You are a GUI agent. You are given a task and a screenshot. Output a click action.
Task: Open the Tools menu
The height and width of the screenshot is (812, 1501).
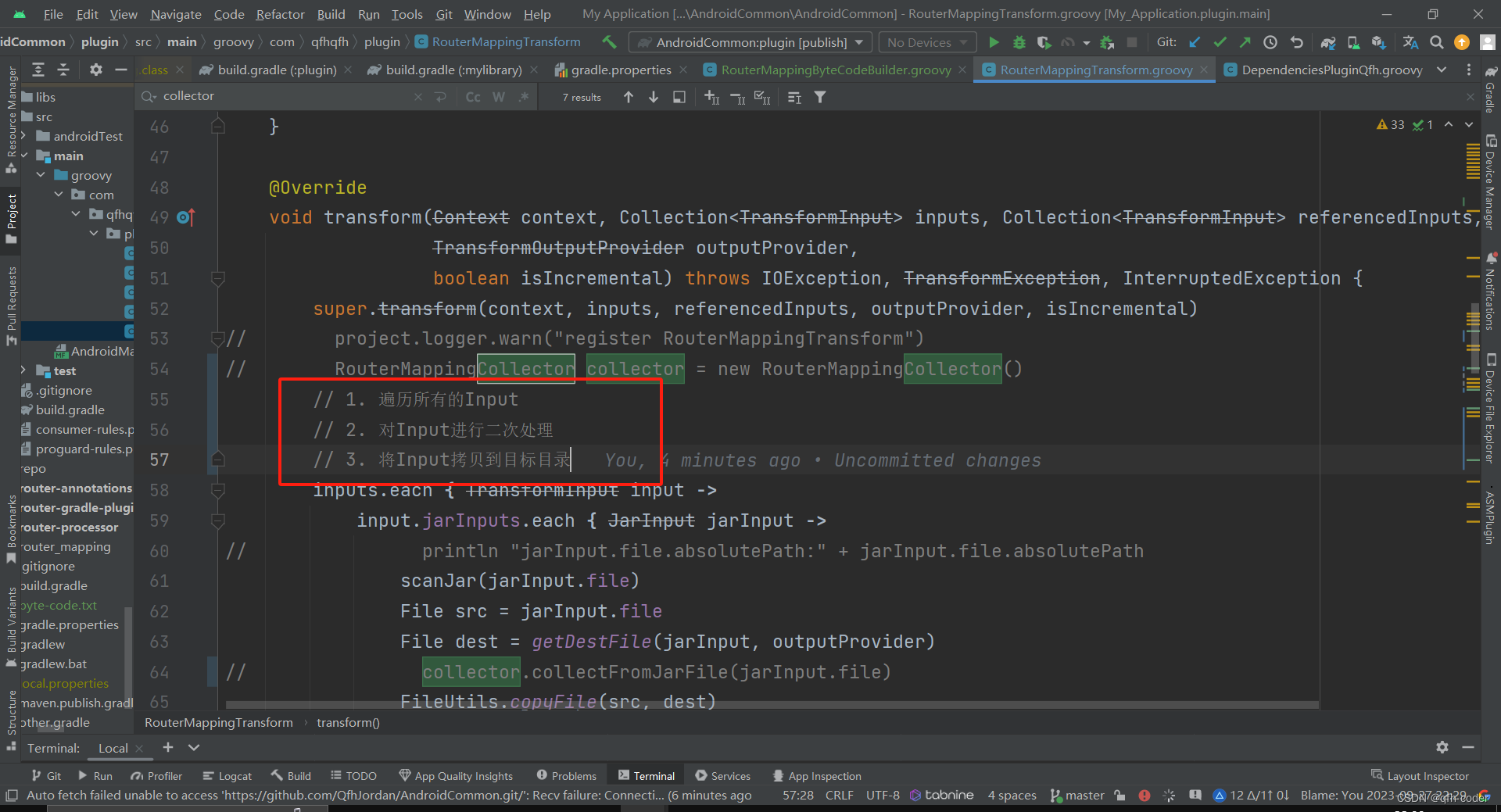tap(407, 14)
